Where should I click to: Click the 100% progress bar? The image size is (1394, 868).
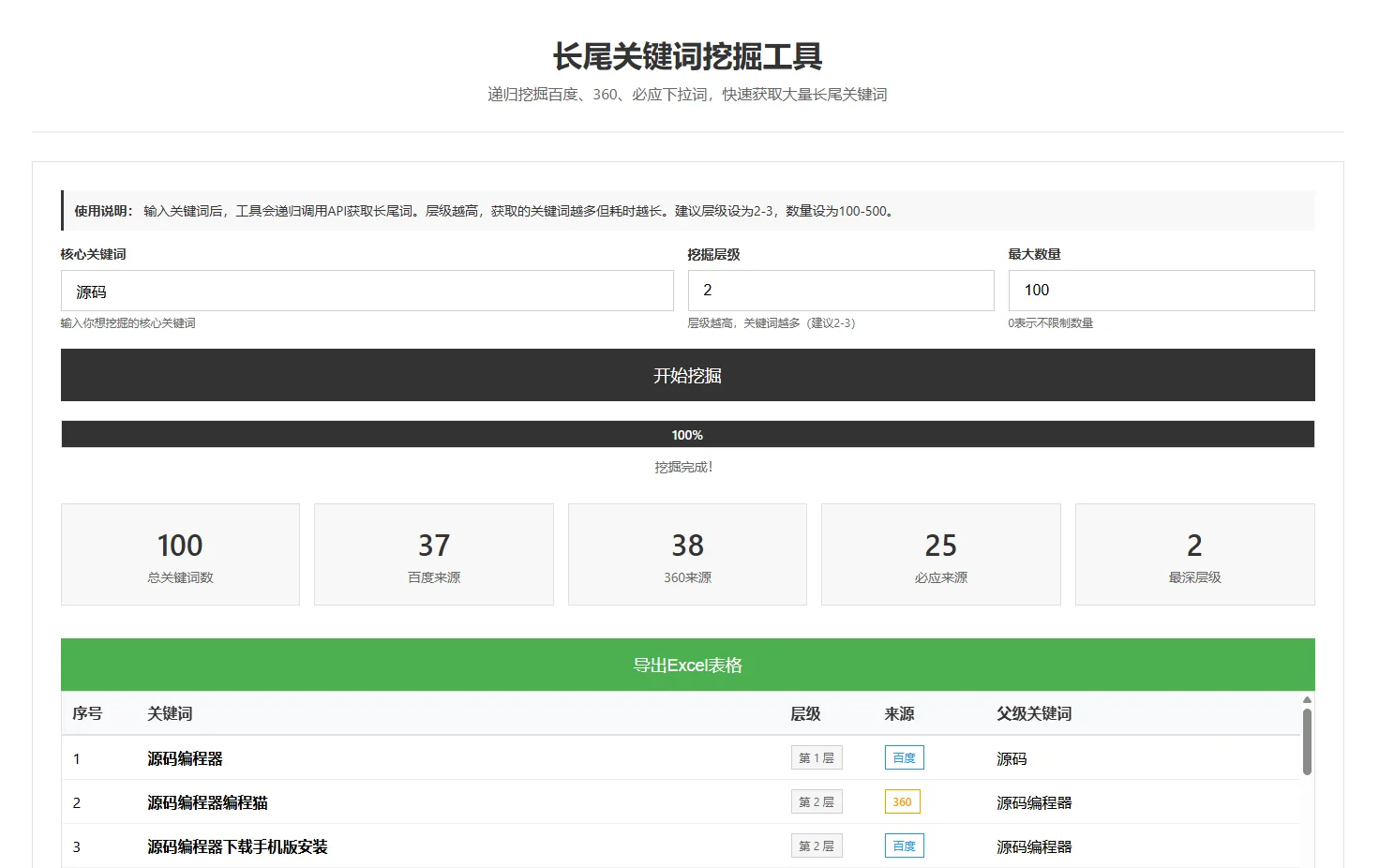pyautogui.click(x=687, y=435)
